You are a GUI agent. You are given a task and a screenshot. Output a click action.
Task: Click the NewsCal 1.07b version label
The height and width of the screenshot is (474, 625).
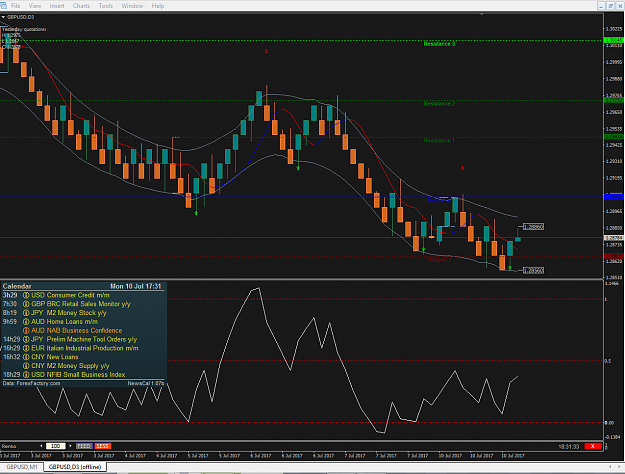click(x=146, y=384)
